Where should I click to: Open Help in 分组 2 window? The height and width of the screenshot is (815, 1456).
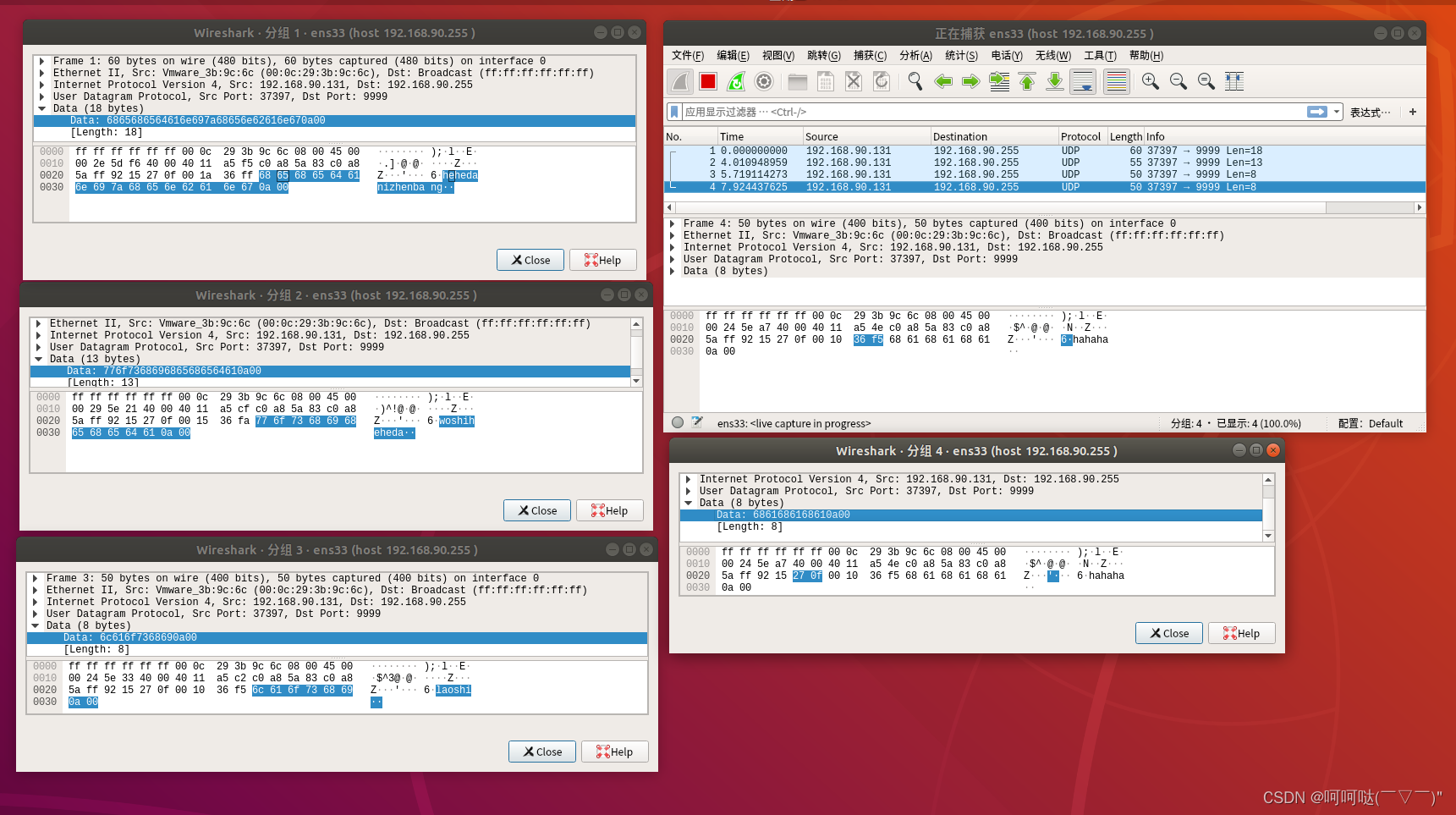tap(609, 510)
